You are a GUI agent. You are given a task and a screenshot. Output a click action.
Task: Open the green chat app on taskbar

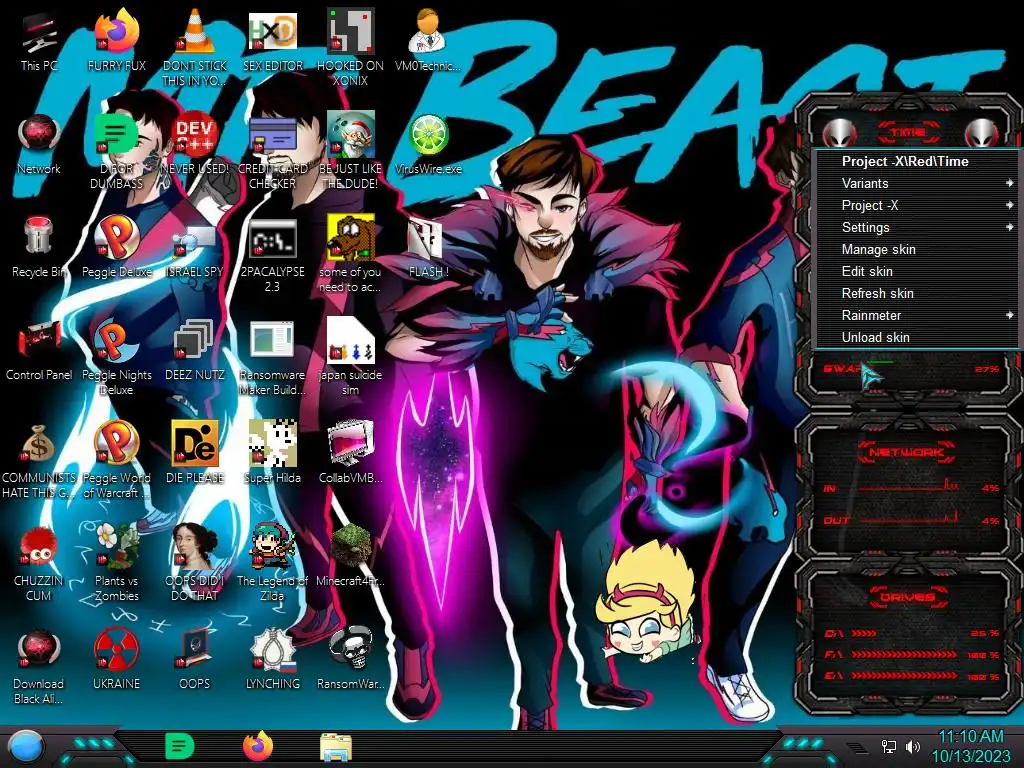[x=180, y=746]
